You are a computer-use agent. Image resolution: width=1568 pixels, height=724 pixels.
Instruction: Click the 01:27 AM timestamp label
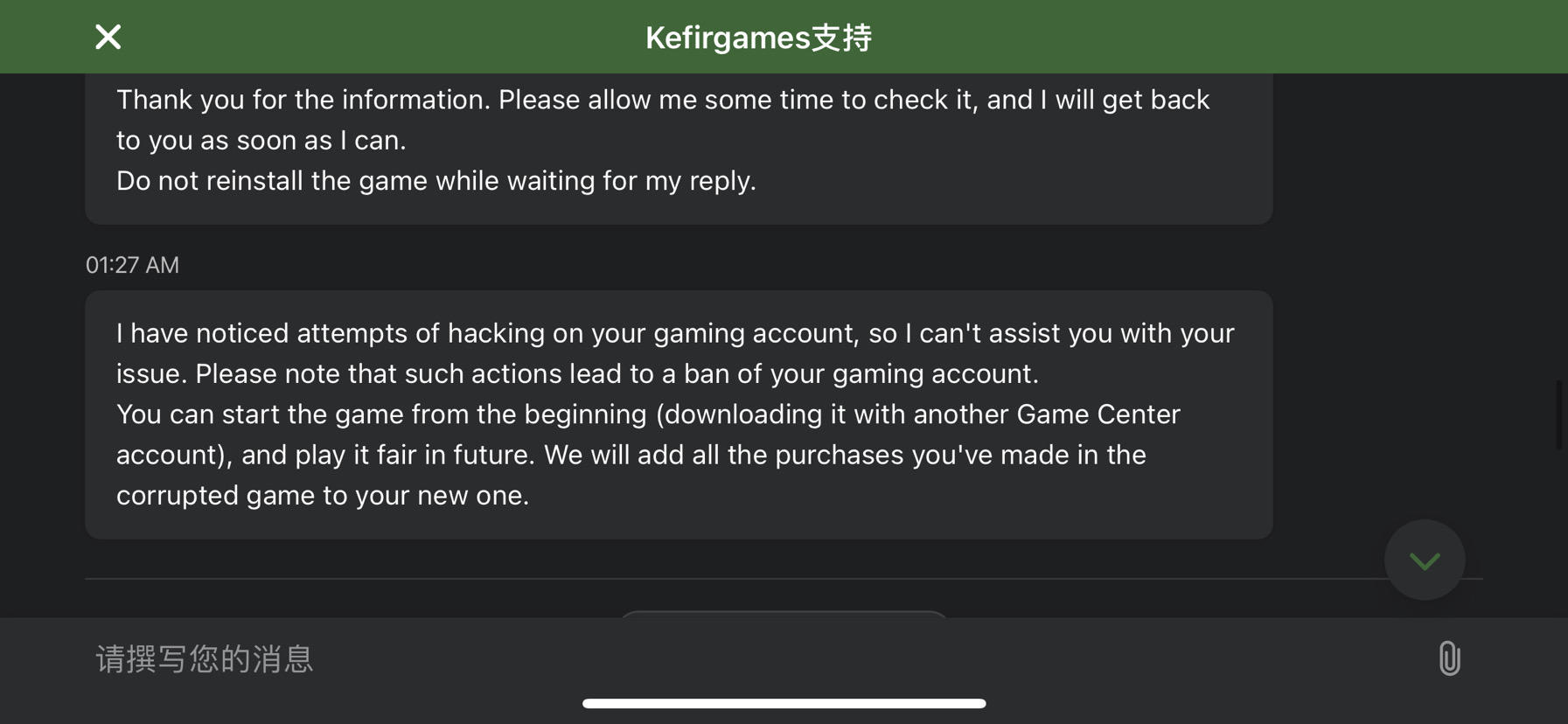coord(132,265)
